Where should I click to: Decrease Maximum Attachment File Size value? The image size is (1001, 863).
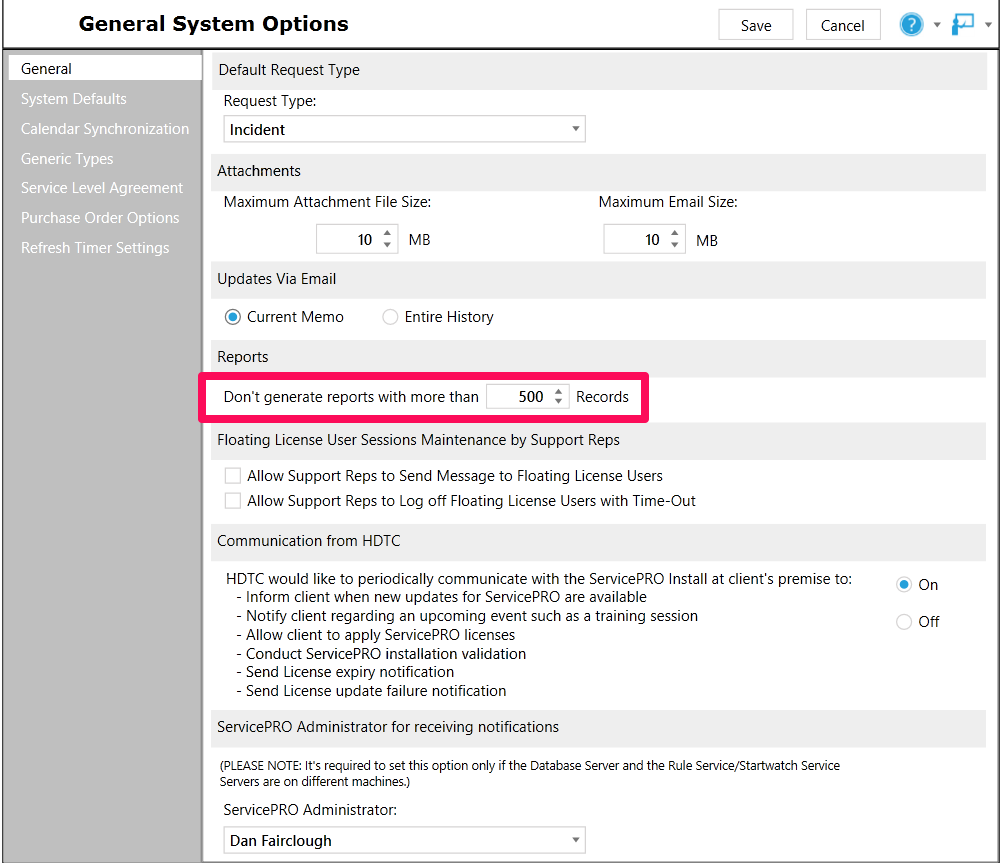(388, 245)
